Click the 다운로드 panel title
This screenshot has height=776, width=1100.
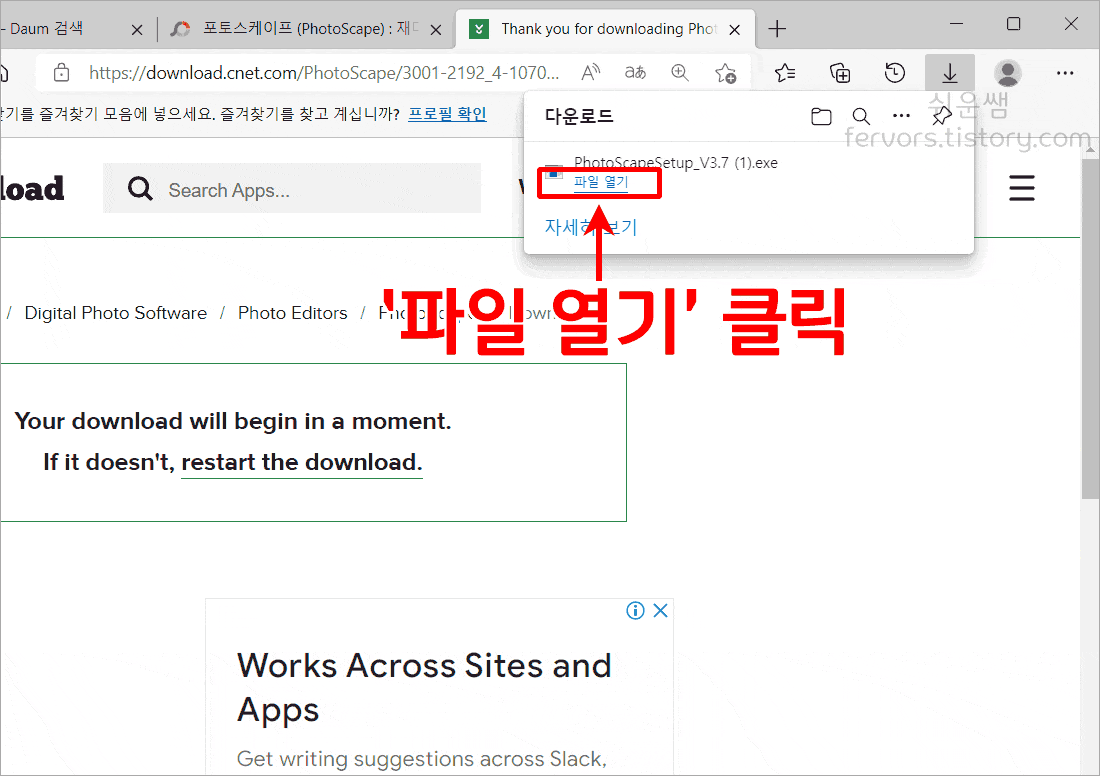coord(579,116)
